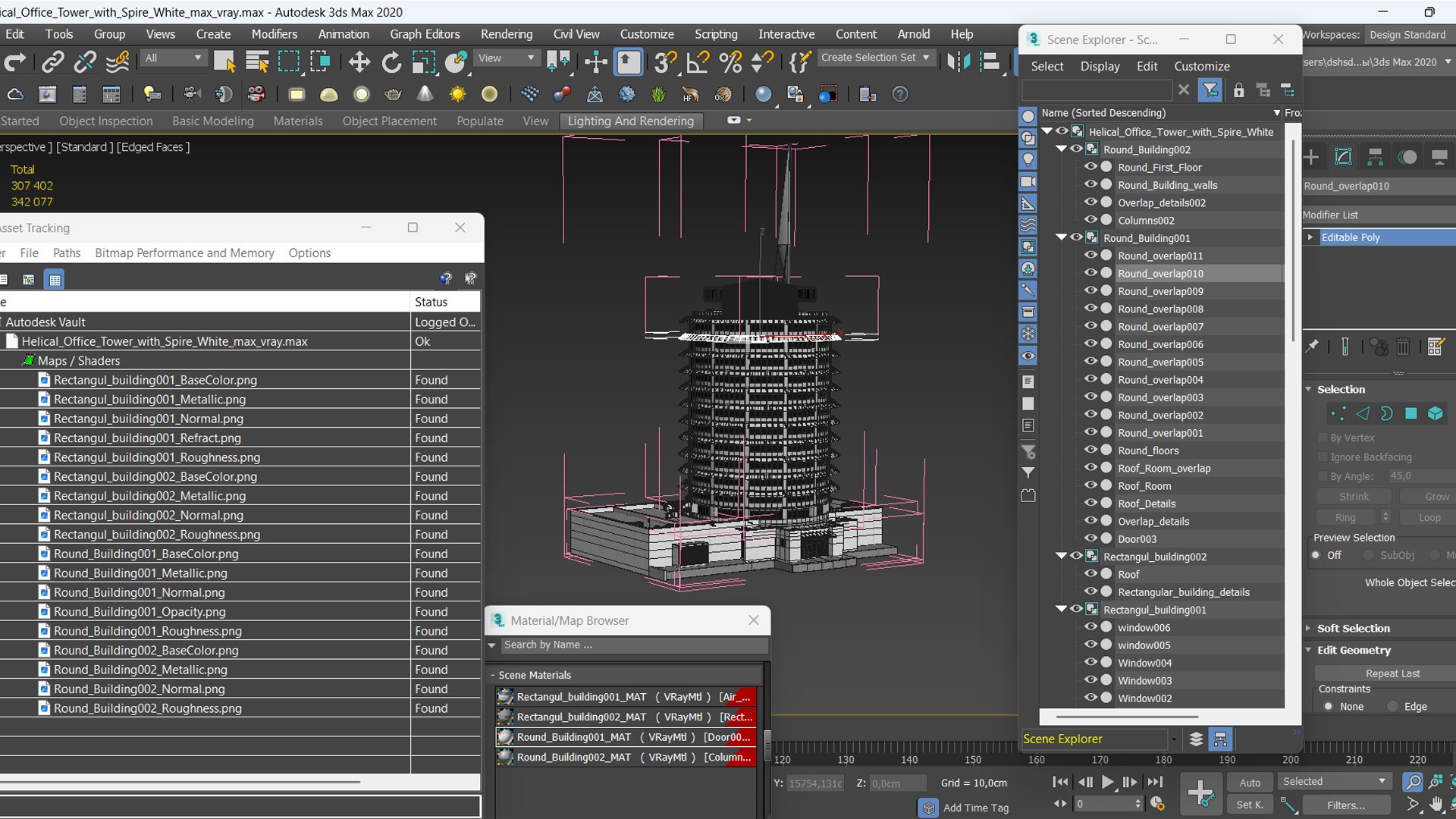The width and height of the screenshot is (1456, 819).
Task: Open the Rendering menu
Action: point(507,34)
